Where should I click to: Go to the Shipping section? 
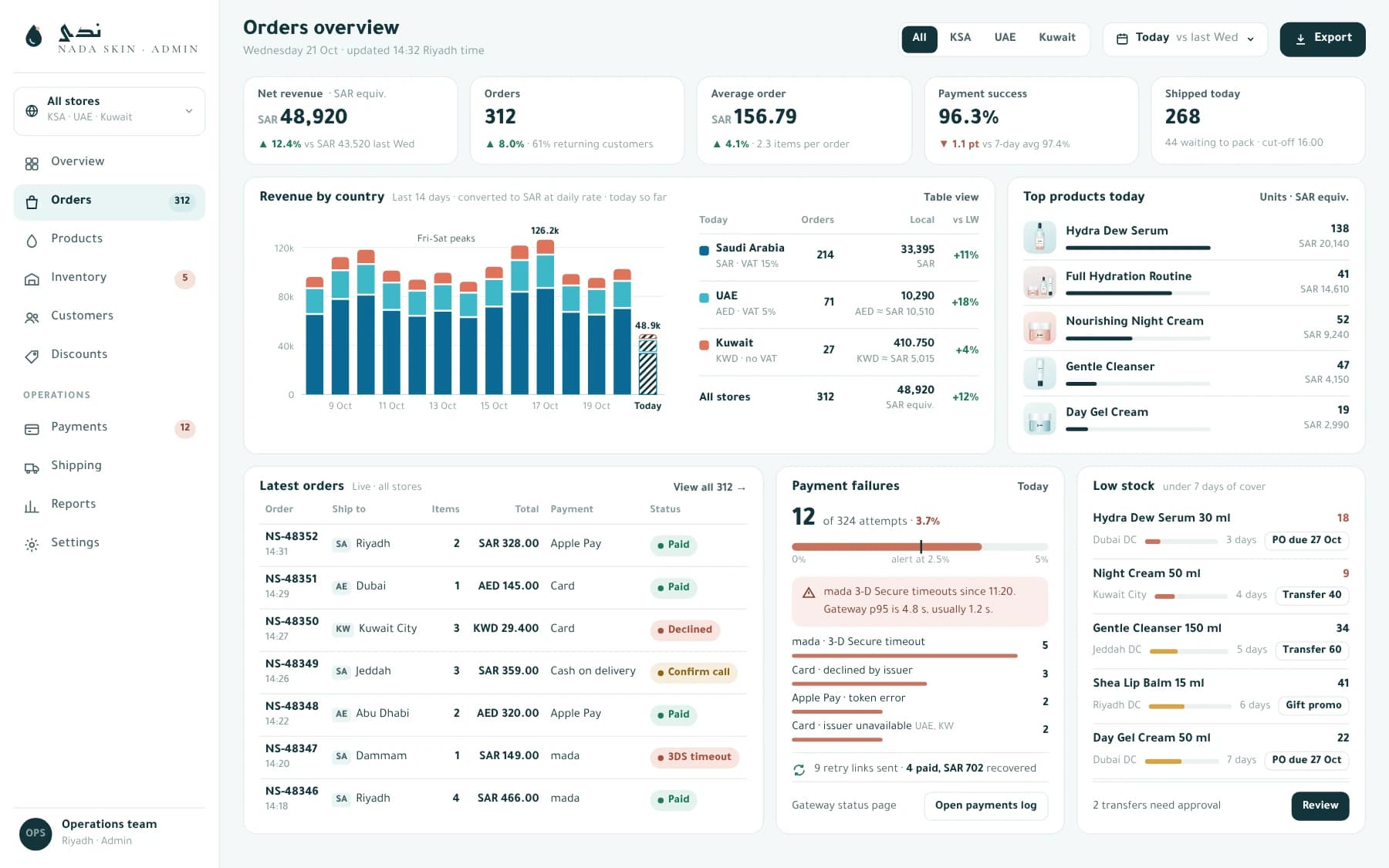[110, 467]
